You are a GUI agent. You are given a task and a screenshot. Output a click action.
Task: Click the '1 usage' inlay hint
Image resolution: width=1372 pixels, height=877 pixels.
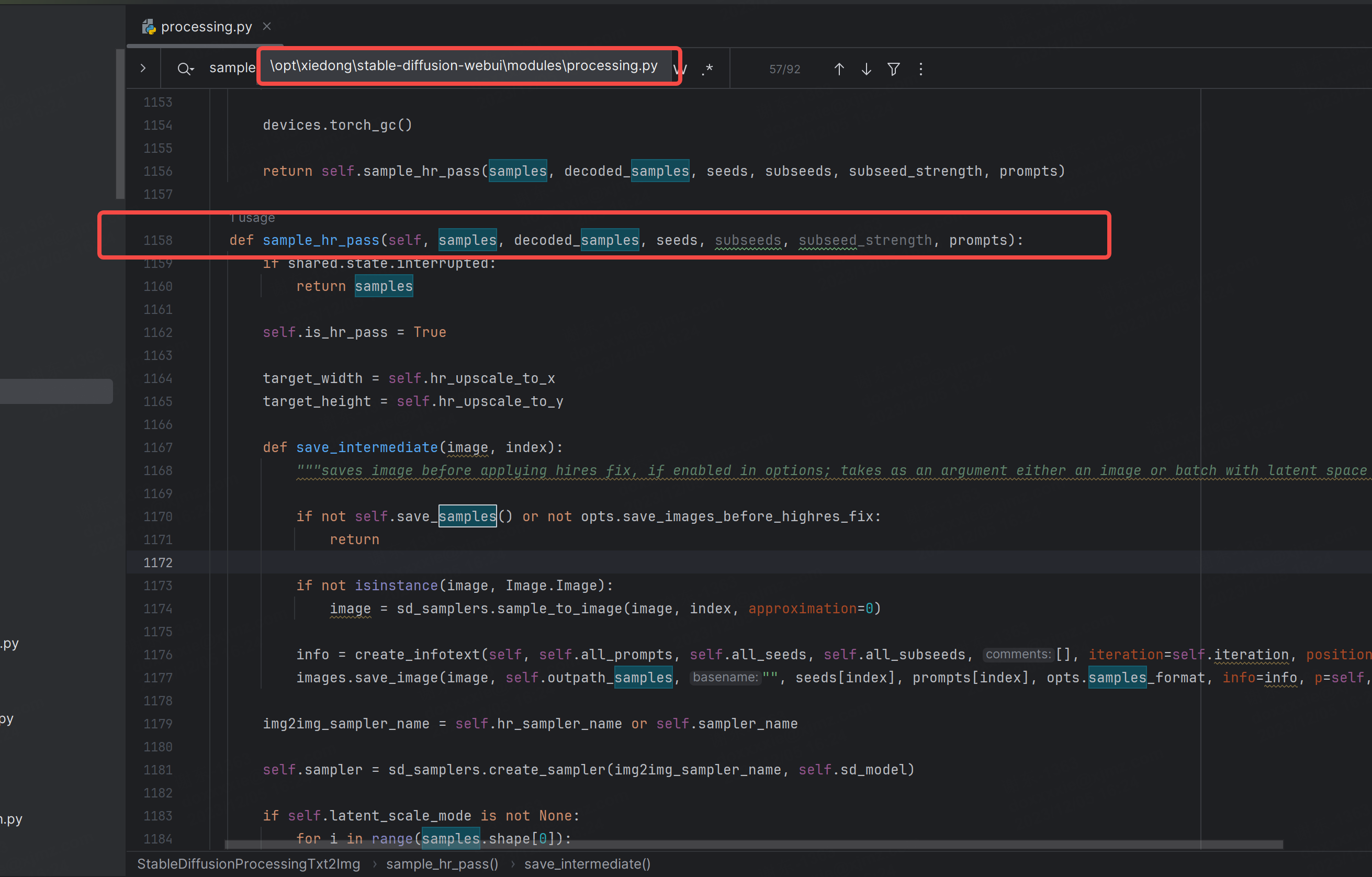click(x=253, y=218)
